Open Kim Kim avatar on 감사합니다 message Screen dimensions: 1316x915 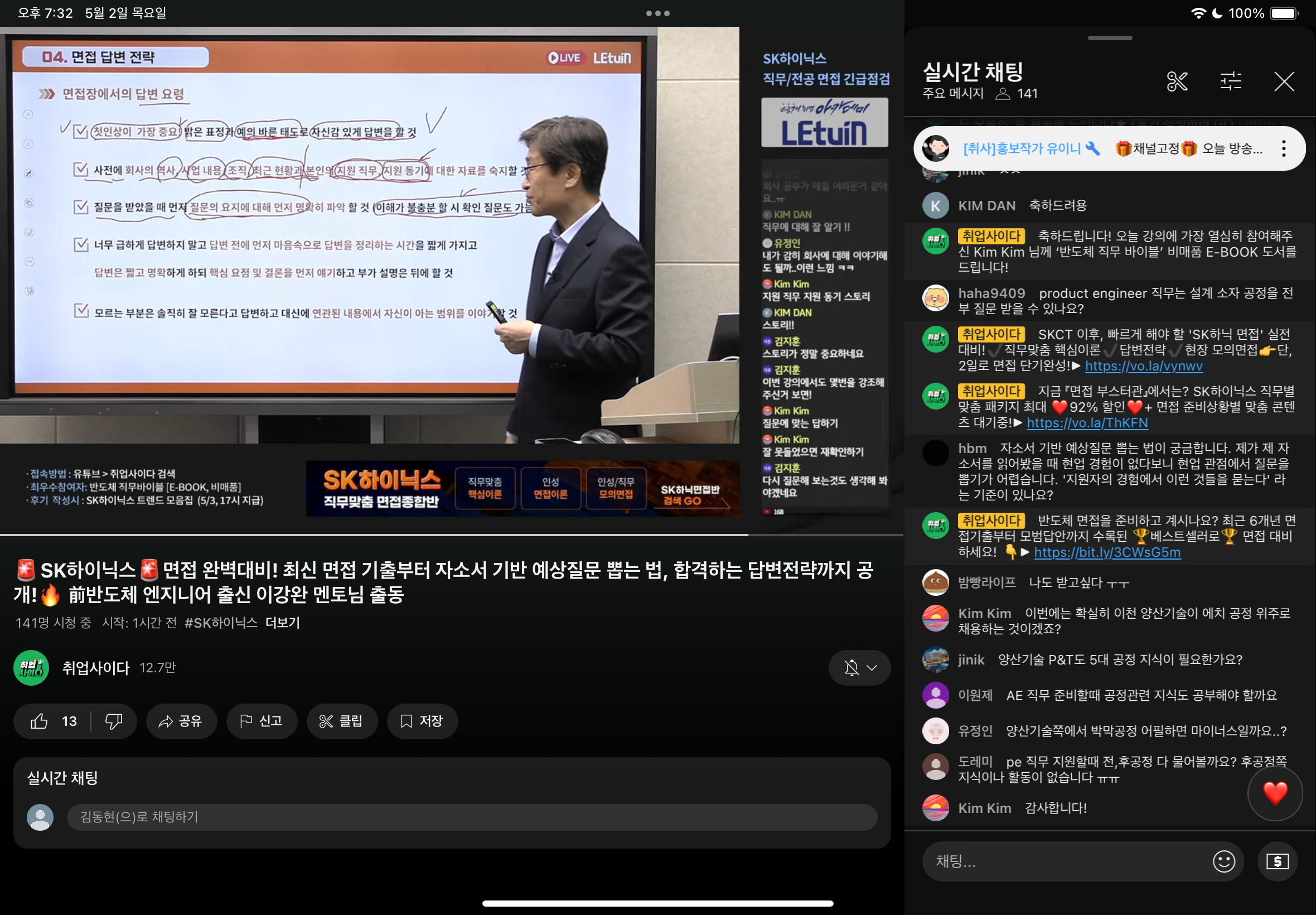936,808
